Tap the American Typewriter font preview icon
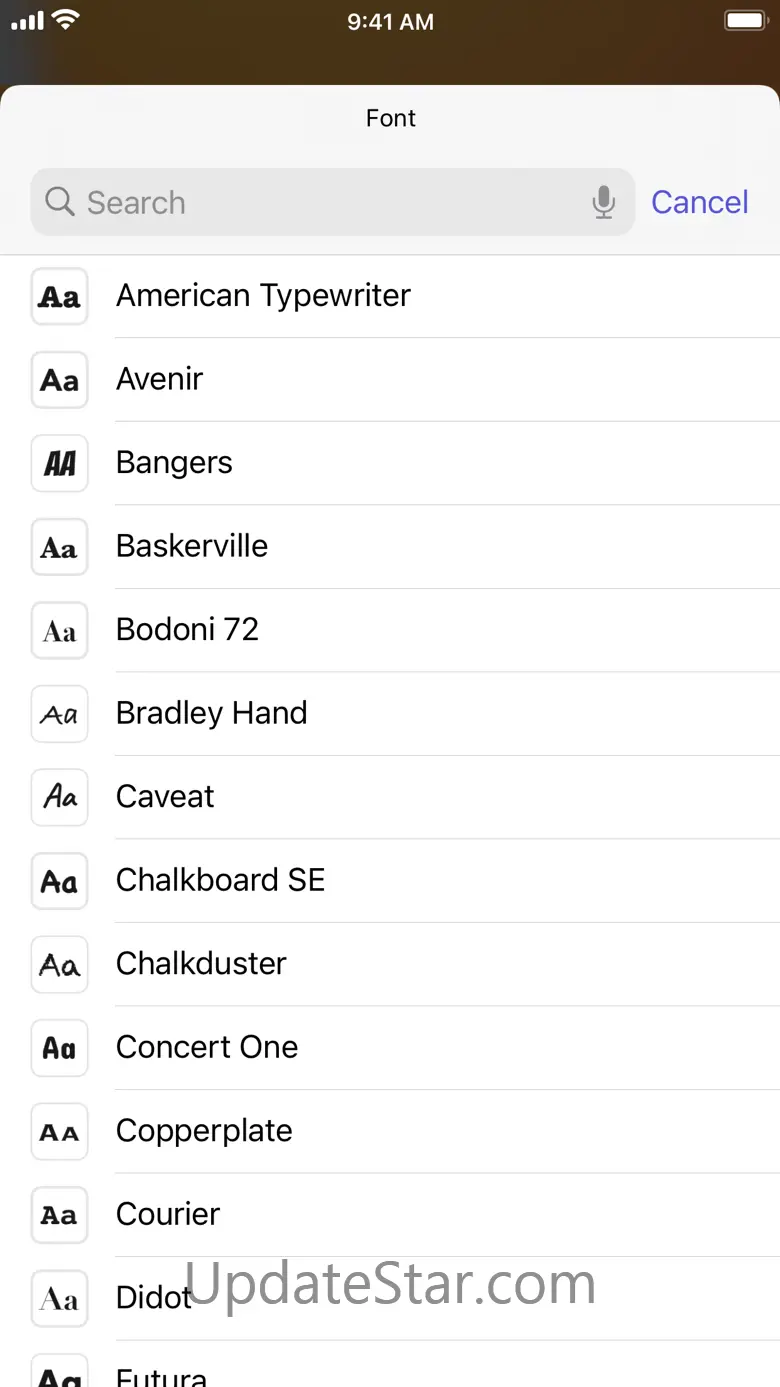 60,296
